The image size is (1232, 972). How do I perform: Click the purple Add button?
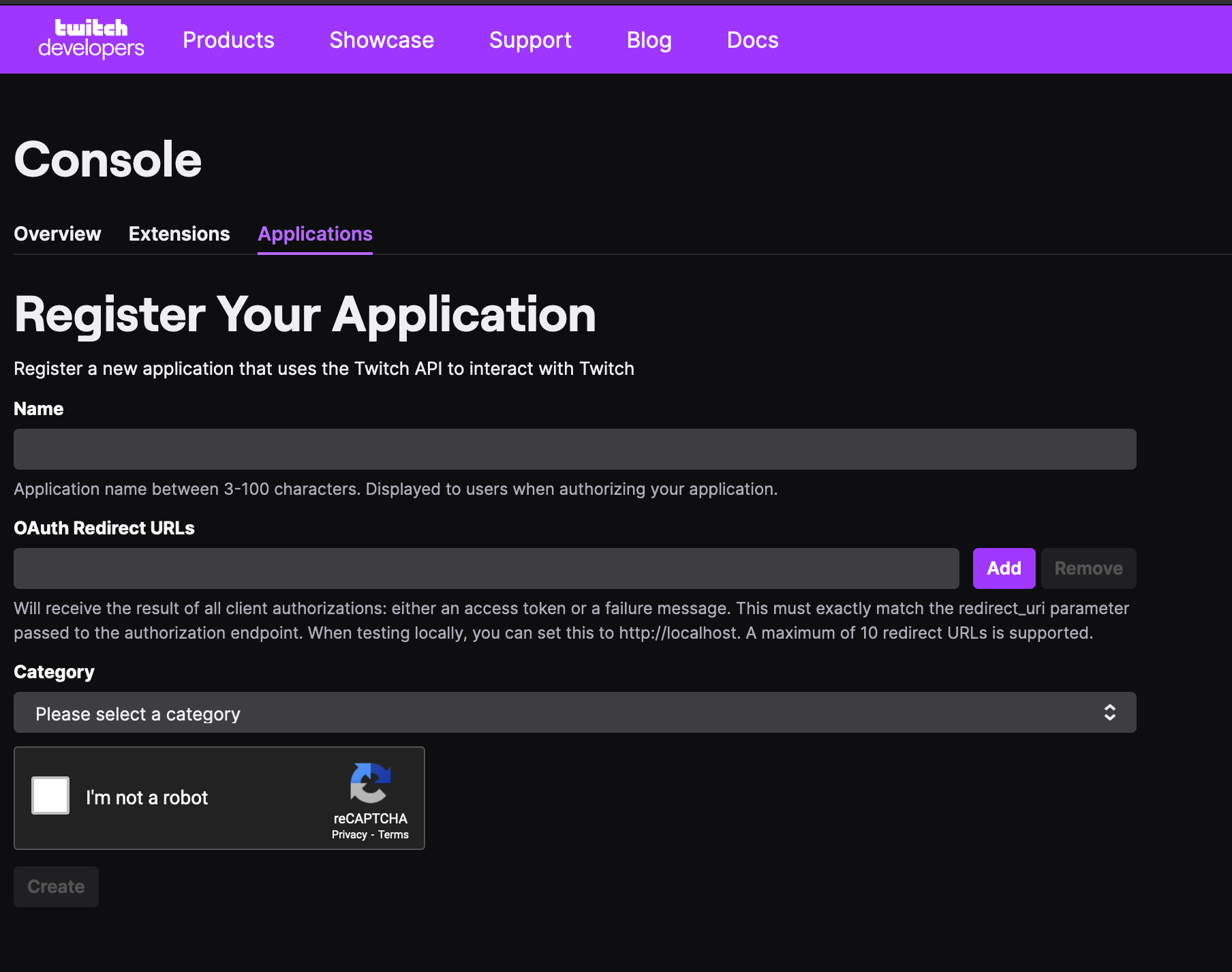(x=1004, y=568)
